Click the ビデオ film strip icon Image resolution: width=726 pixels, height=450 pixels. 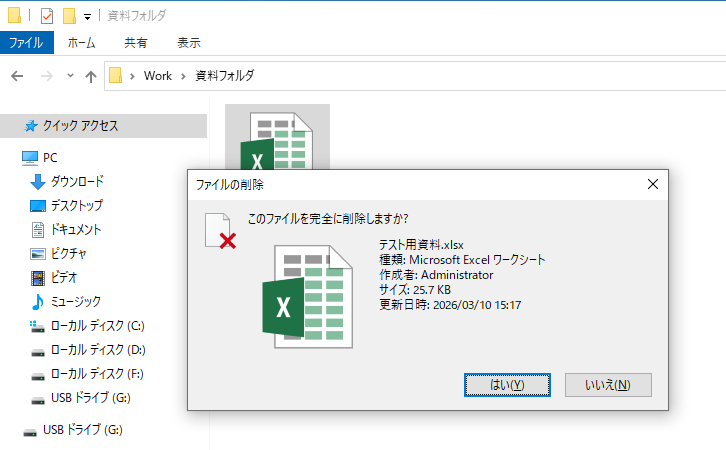(x=38, y=278)
